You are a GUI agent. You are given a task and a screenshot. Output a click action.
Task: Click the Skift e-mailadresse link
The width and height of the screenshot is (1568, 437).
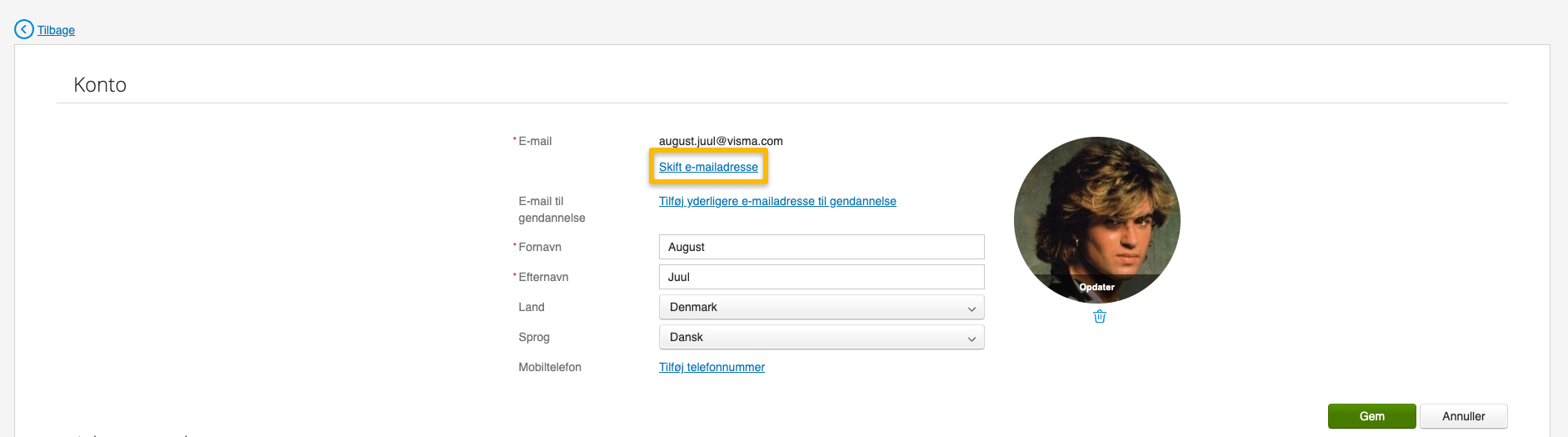point(708,167)
